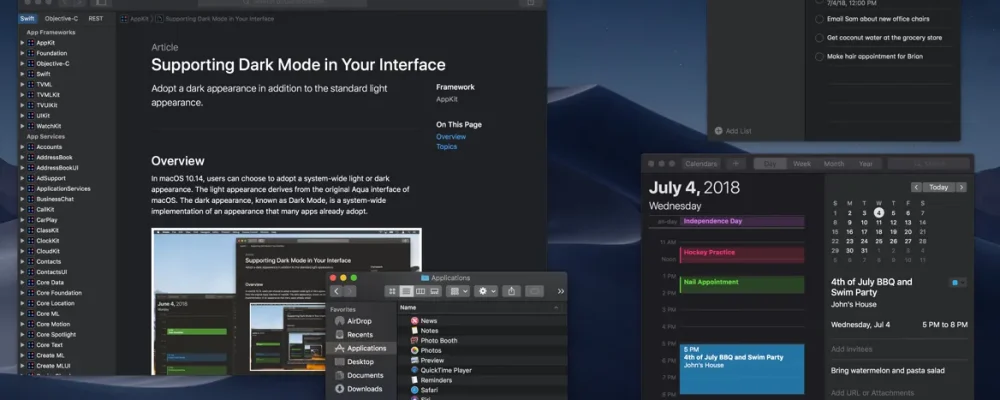The height and width of the screenshot is (400, 1000).
Task: Switch Calendar to Week view
Action: 802,164
